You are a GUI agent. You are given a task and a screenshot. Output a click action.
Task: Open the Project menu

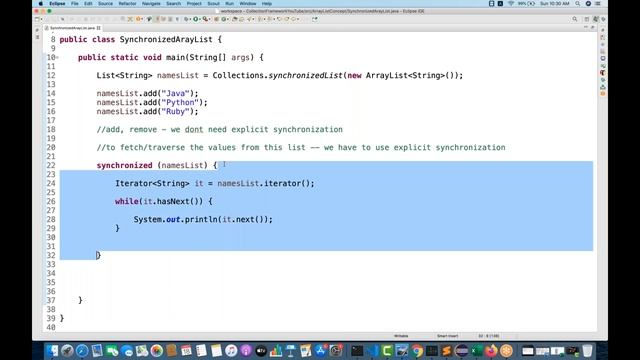194,4
